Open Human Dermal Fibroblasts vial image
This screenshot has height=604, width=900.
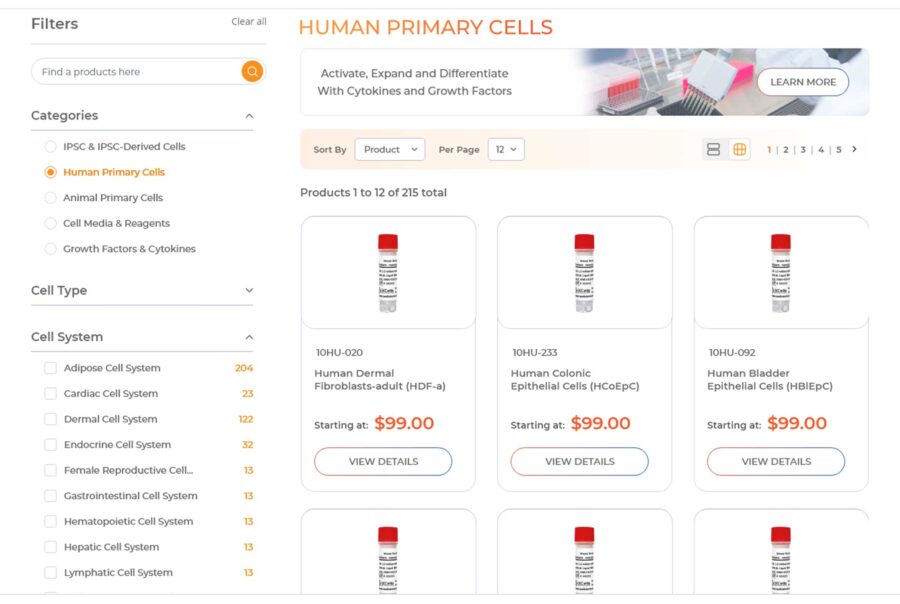pyautogui.click(x=388, y=272)
